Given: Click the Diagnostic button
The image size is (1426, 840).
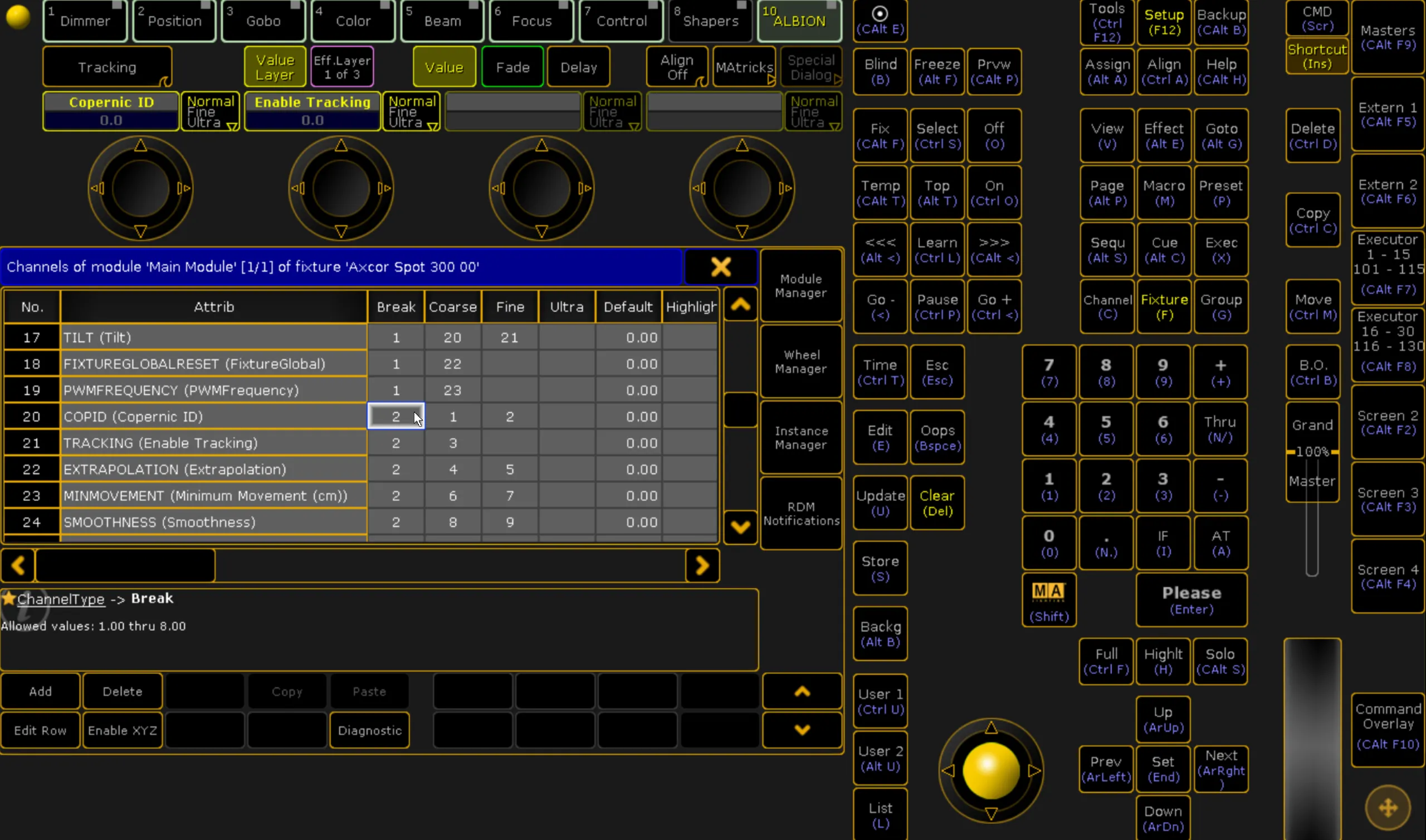Looking at the screenshot, I should [x=369, y=730].
